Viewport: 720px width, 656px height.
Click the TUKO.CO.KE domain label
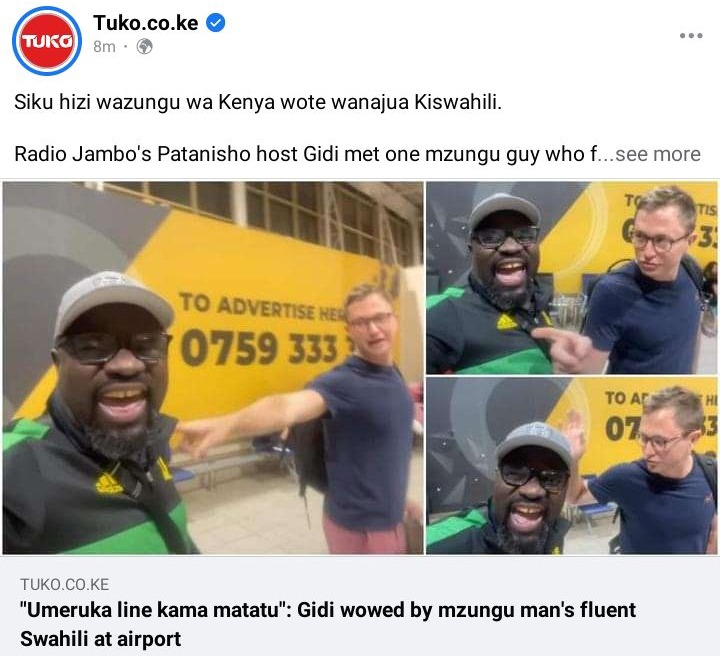[65, 584]
